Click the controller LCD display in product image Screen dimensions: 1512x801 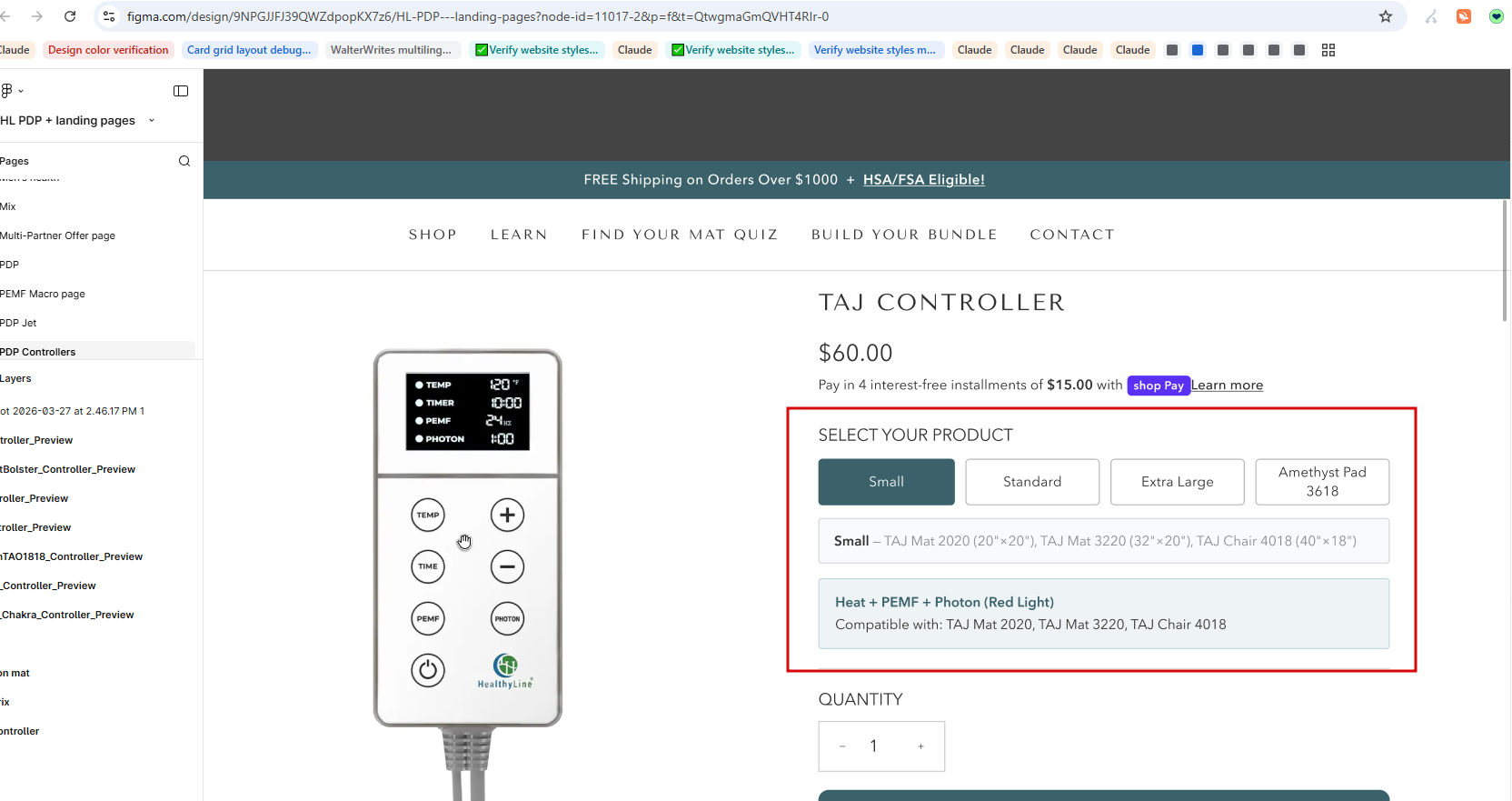[468, 412]
